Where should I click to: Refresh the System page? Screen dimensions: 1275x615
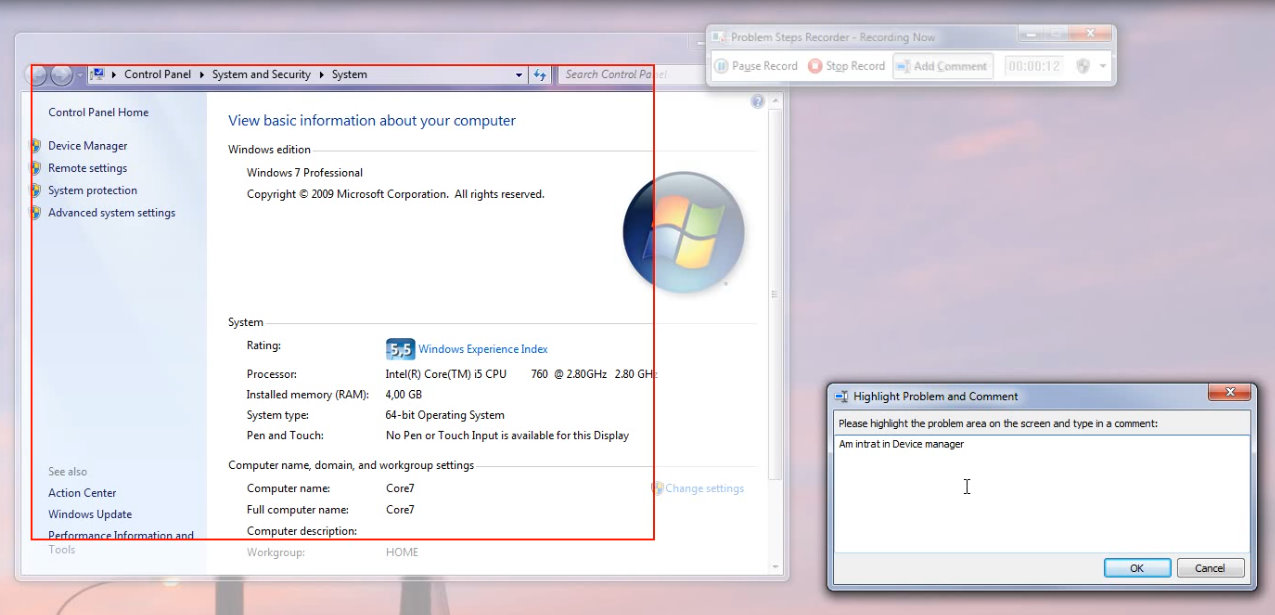540,75
